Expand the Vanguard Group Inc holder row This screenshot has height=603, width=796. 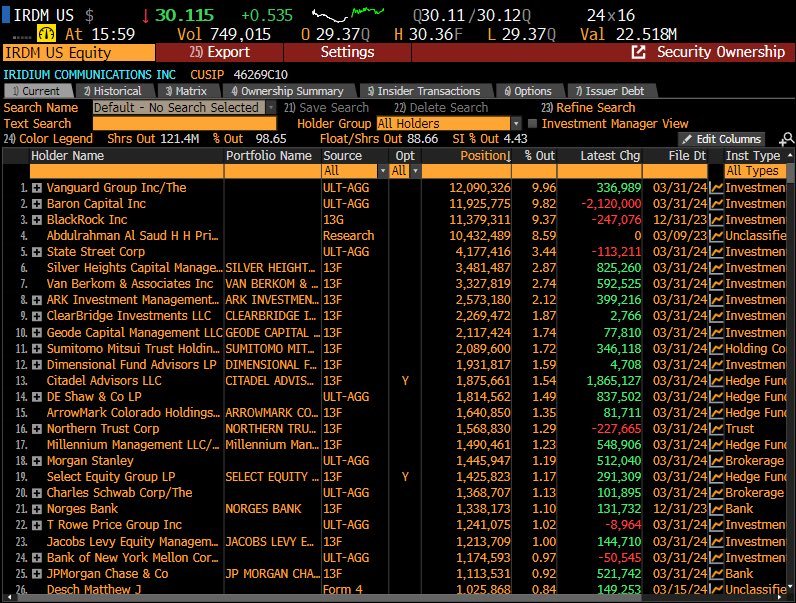(x=37, y=188)
